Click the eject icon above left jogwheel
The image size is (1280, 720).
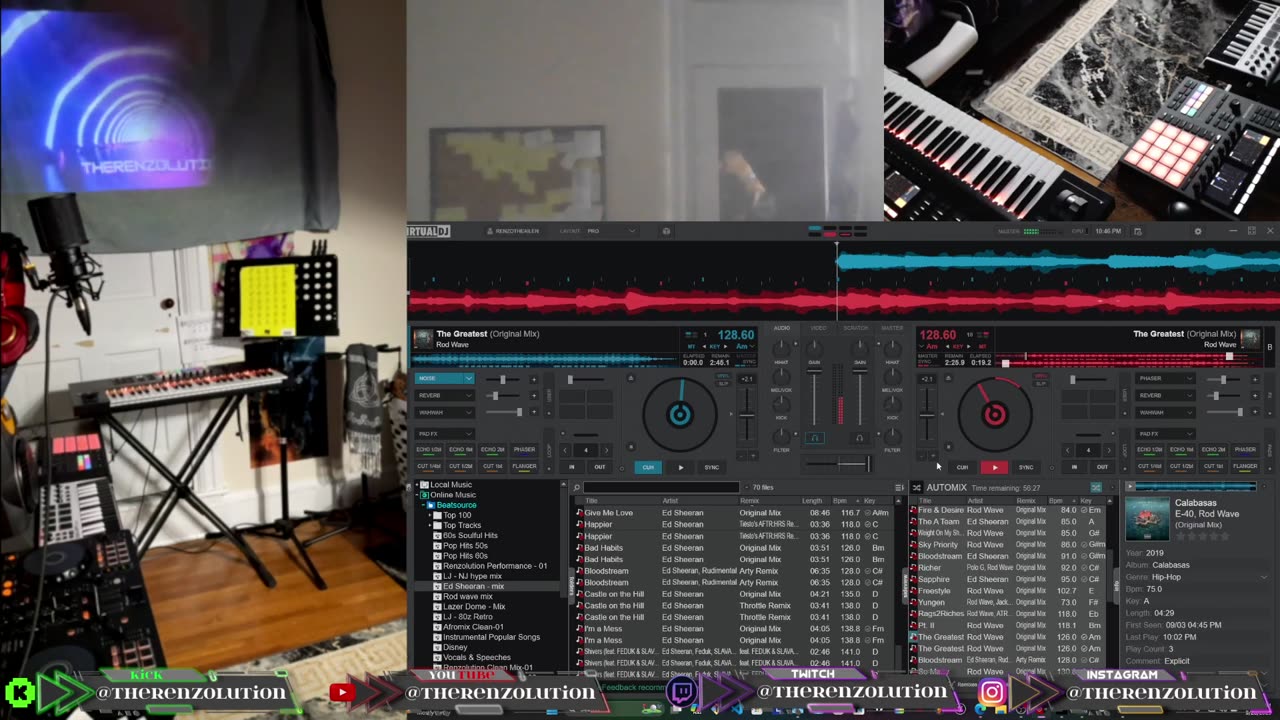point(631,378)
